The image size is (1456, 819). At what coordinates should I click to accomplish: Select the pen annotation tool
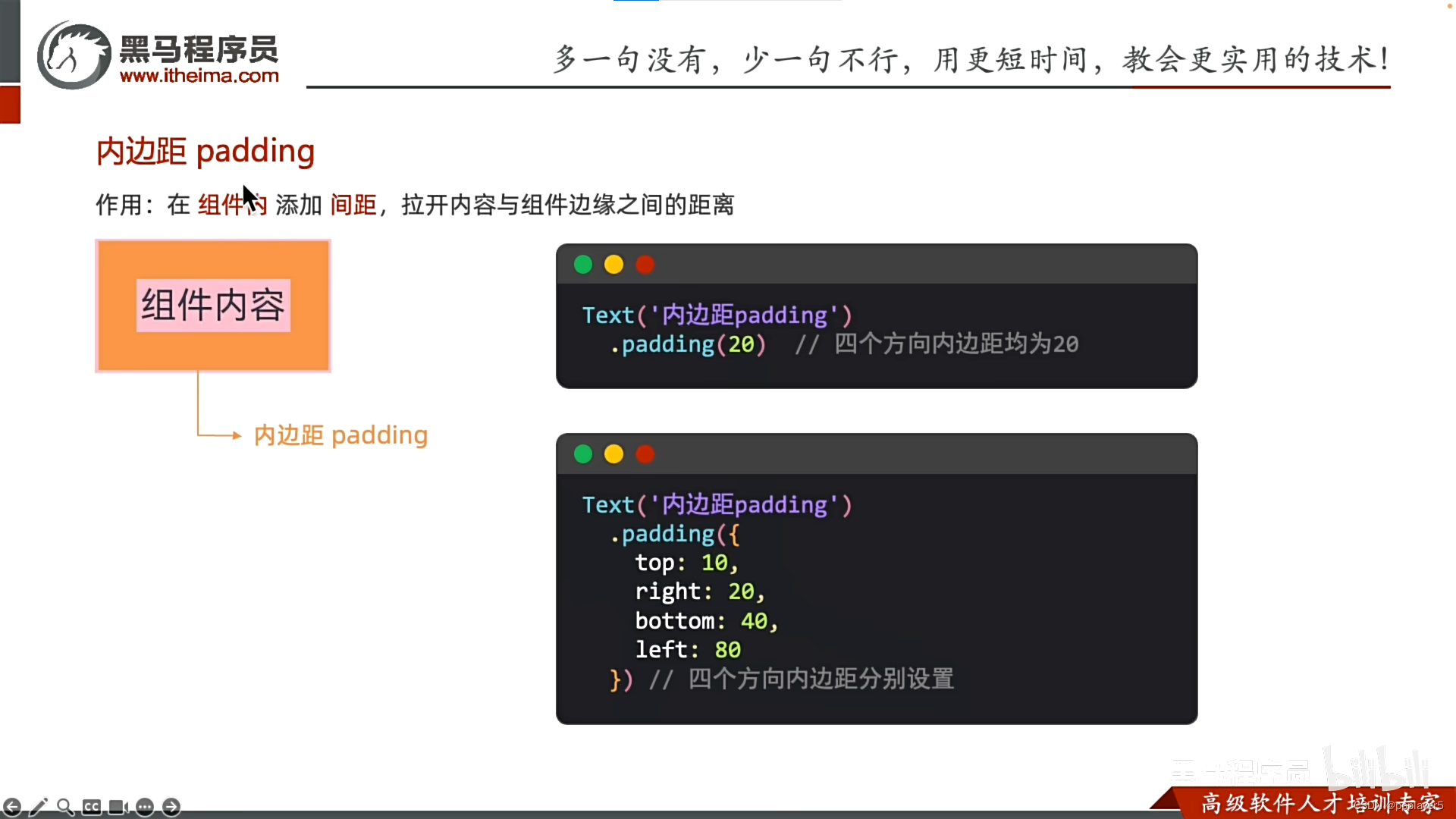click(39, 807)
